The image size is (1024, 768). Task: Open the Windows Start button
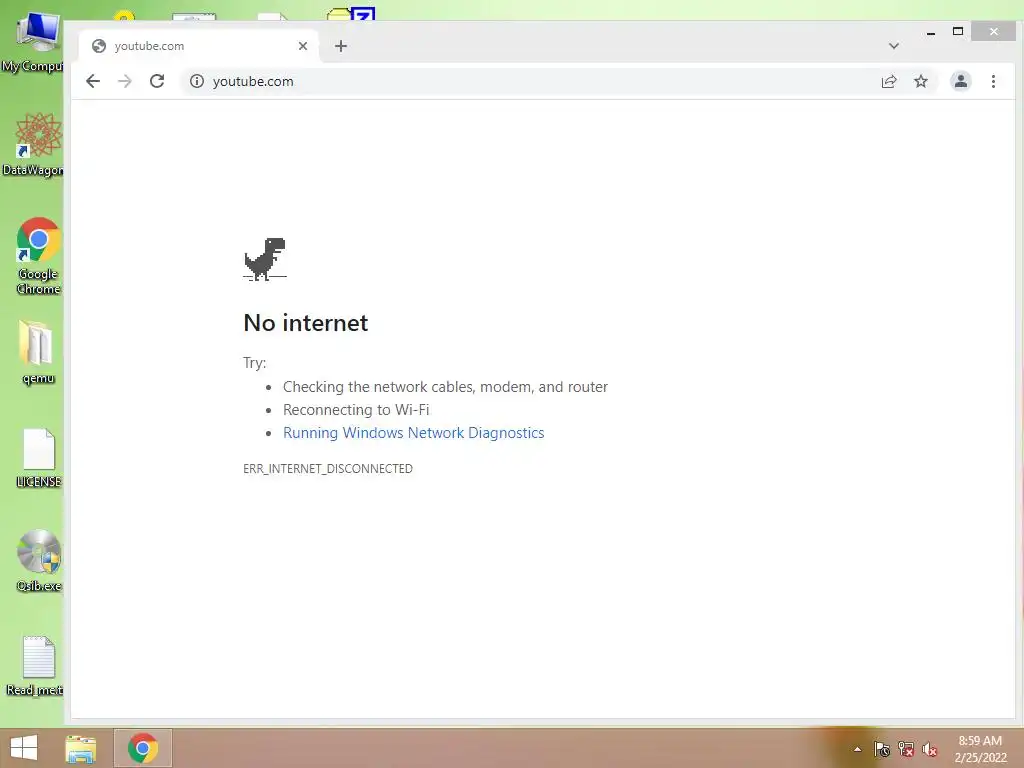[x=24, y=748]
